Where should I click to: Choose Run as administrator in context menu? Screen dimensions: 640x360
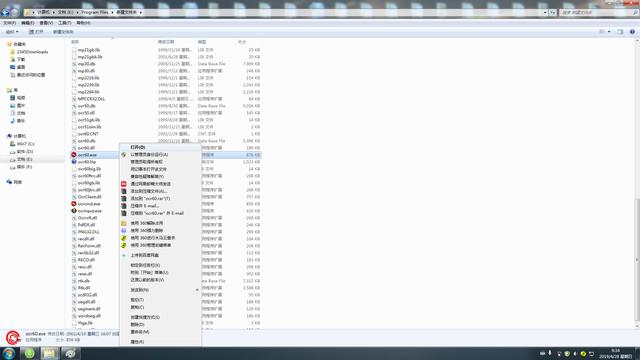149,155
